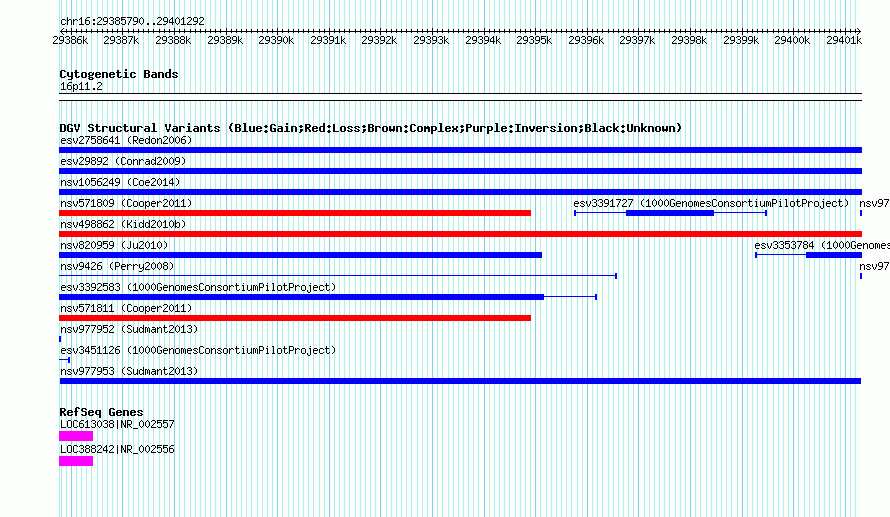The image size is (890, 517).
Task: Click the 29388k ruler tick label
Action: coord(173,40)
